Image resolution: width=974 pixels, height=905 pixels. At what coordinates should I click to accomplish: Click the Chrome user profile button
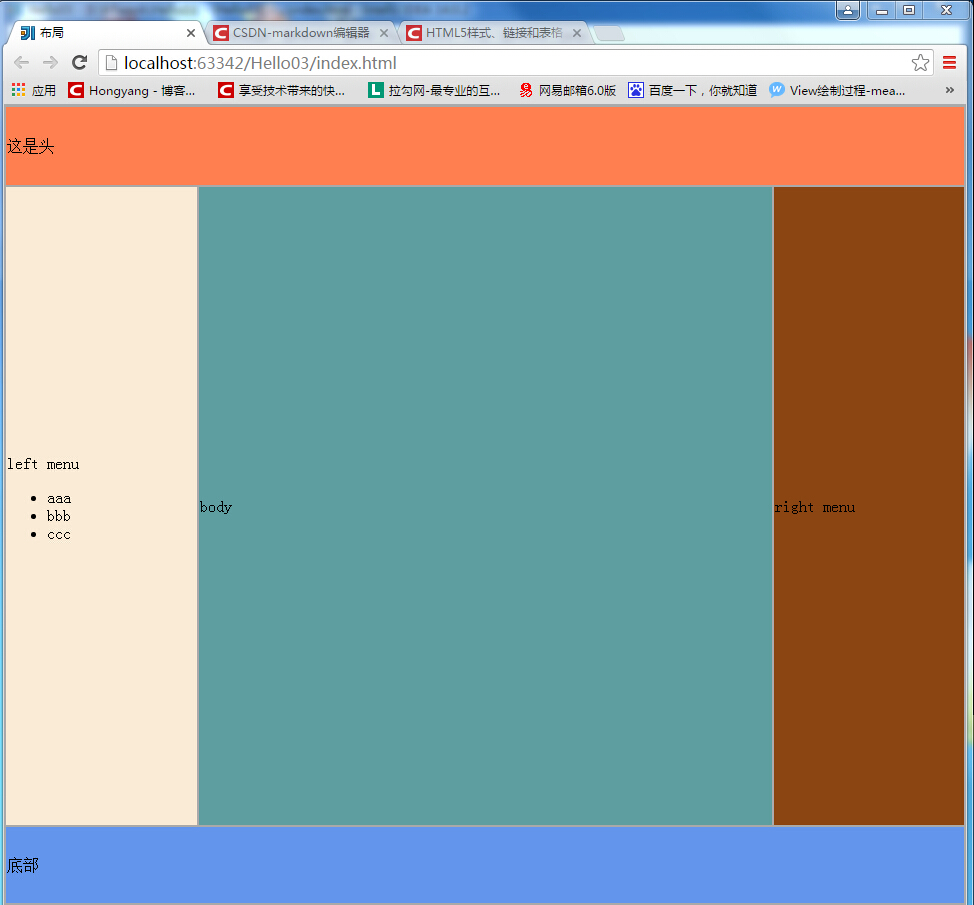[x=848, y=11]
